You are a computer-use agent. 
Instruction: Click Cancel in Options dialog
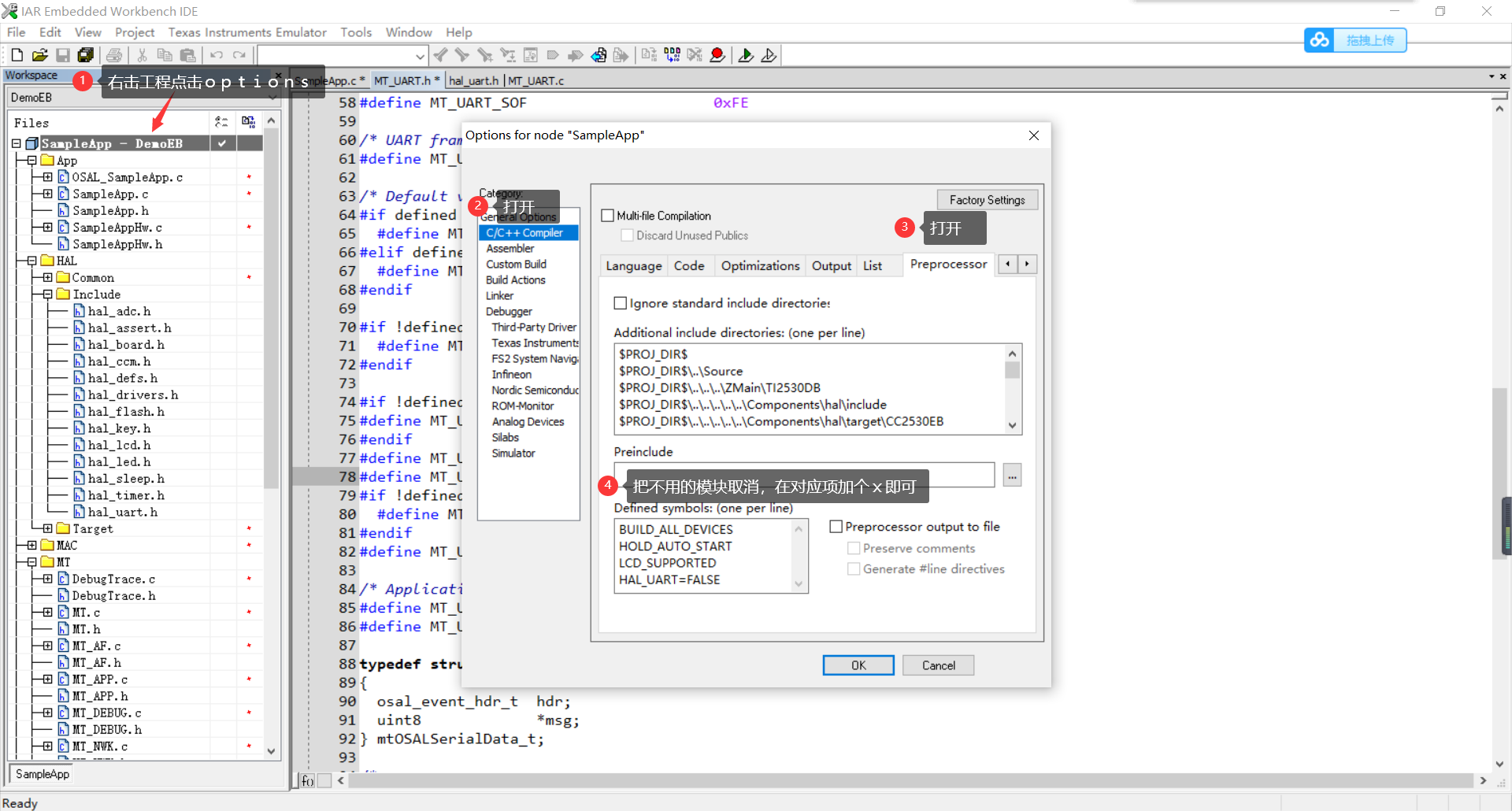click(939, 665)
